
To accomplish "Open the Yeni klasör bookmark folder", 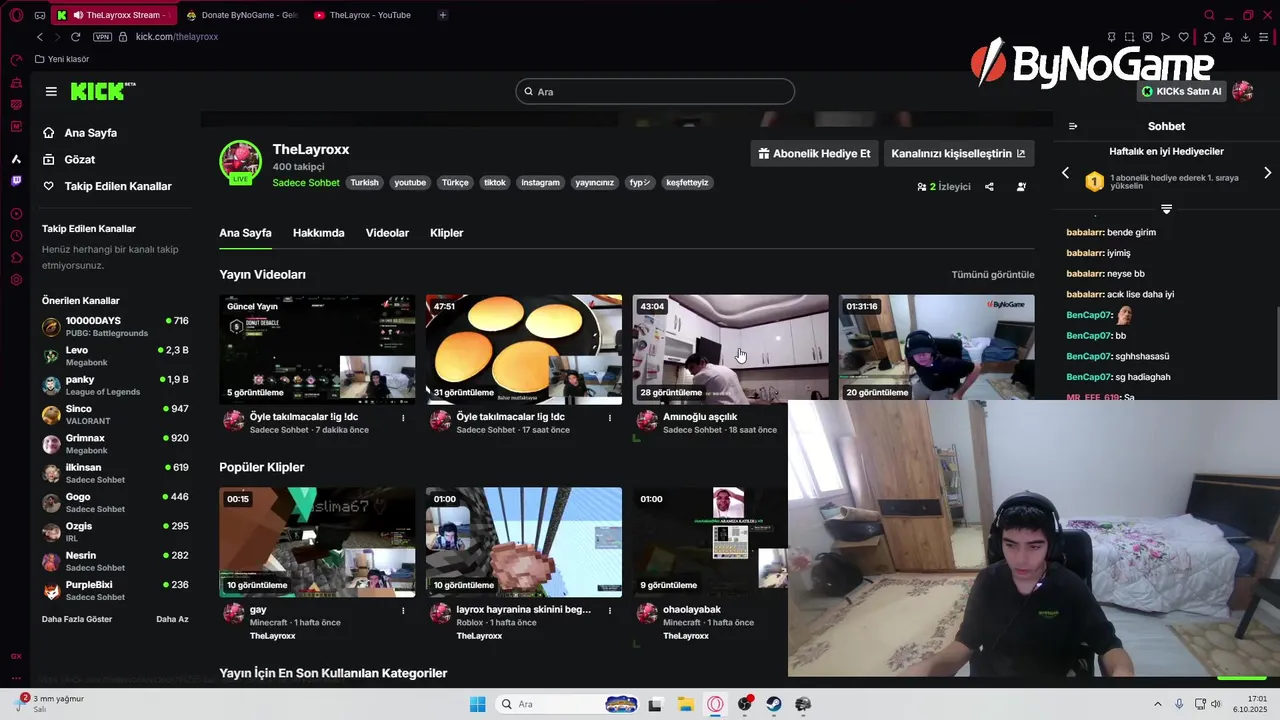I will 62,59.
